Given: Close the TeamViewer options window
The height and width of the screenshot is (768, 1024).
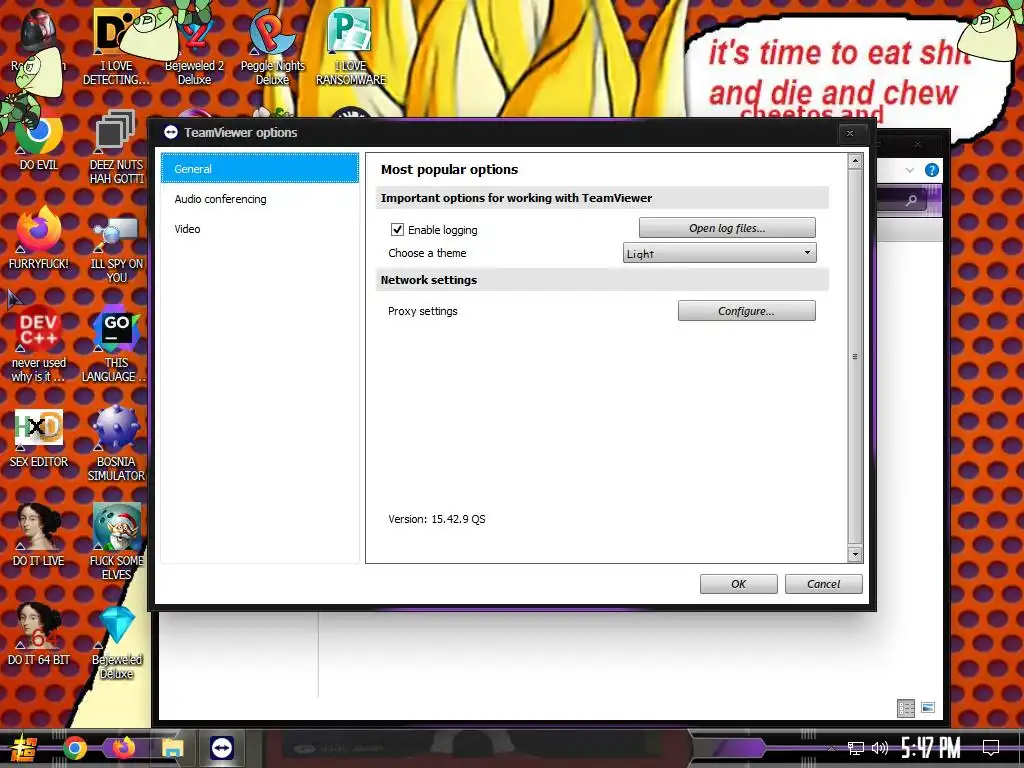Looking at the screenshot, I should (x=850, y=133).
